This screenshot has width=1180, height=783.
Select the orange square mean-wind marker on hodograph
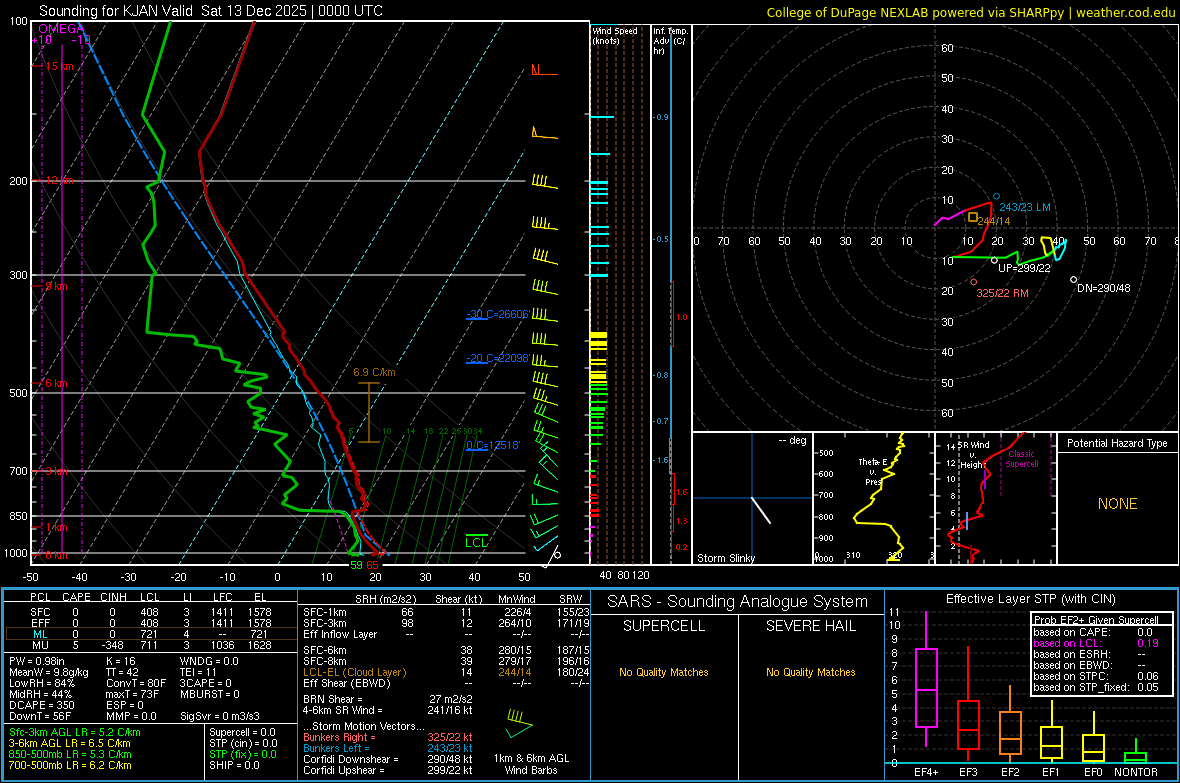pyautogui.click(x=972, y=217)
